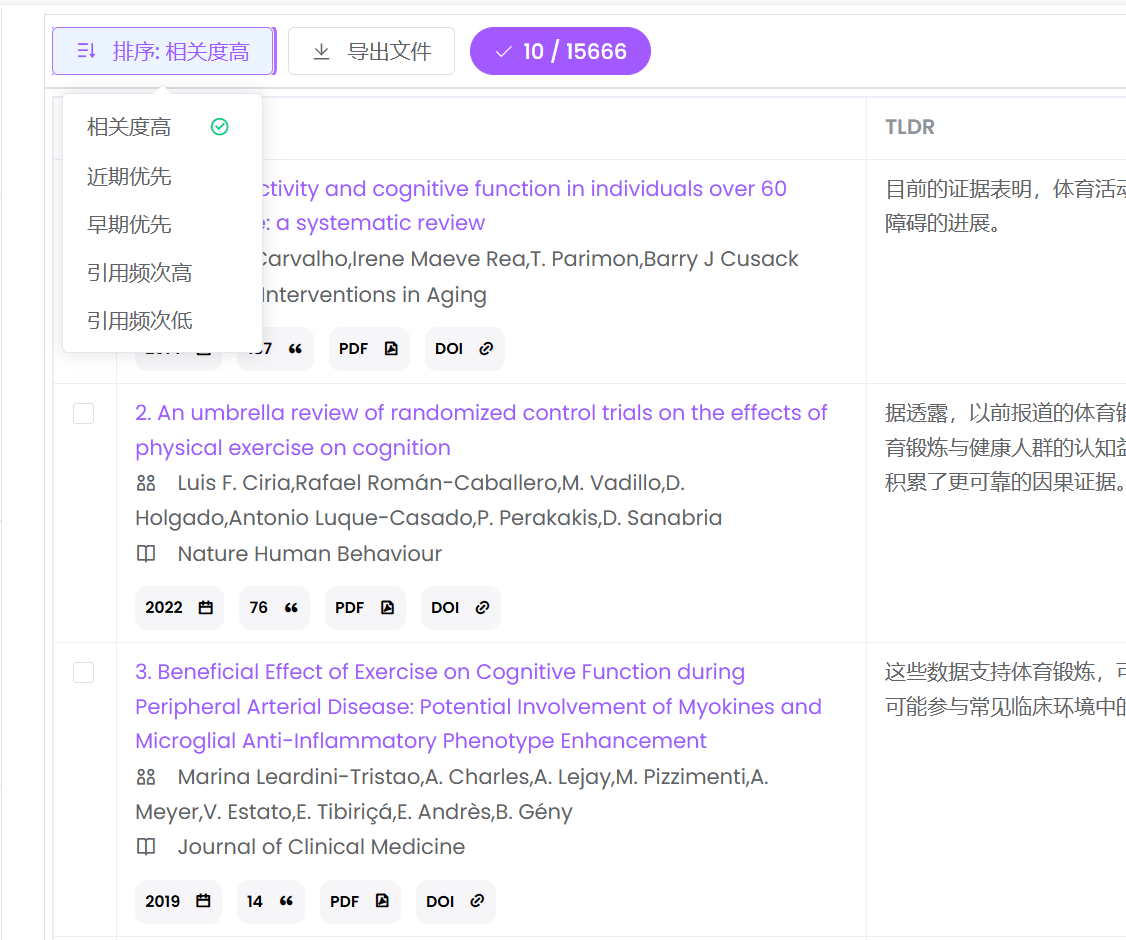Open the 排序 sort dropdown
This screenshot has width=1126, height=940.
pyautogui.click(x=163, y=50)
